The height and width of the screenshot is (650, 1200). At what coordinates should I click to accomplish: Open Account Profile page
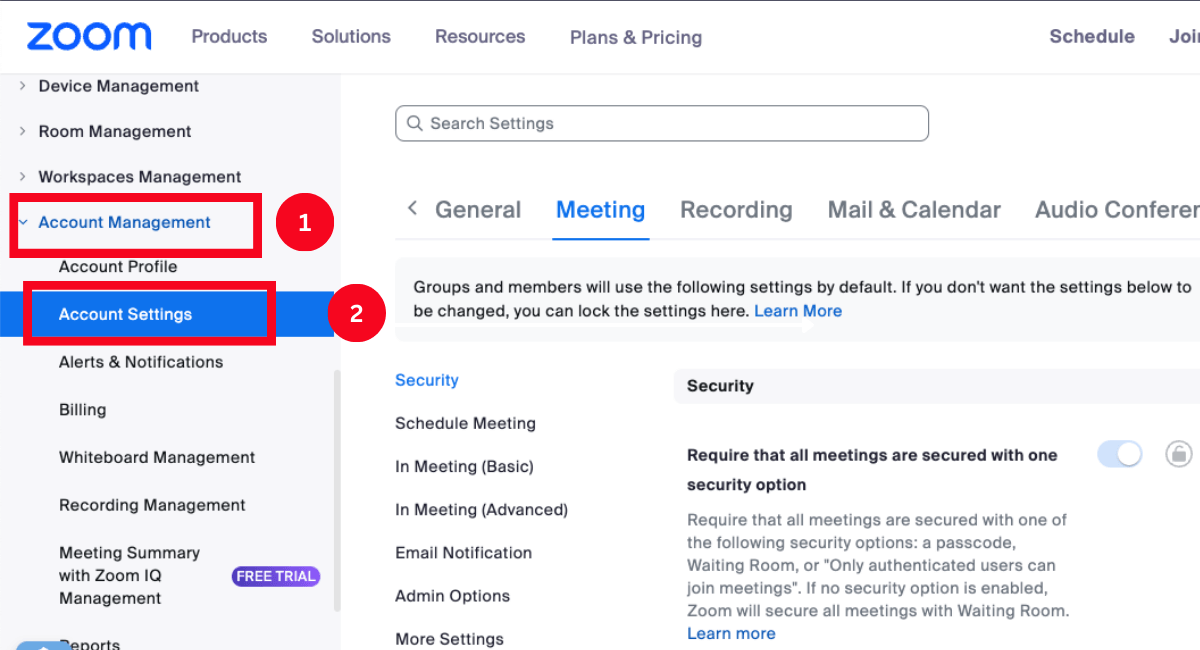point(118,267)
